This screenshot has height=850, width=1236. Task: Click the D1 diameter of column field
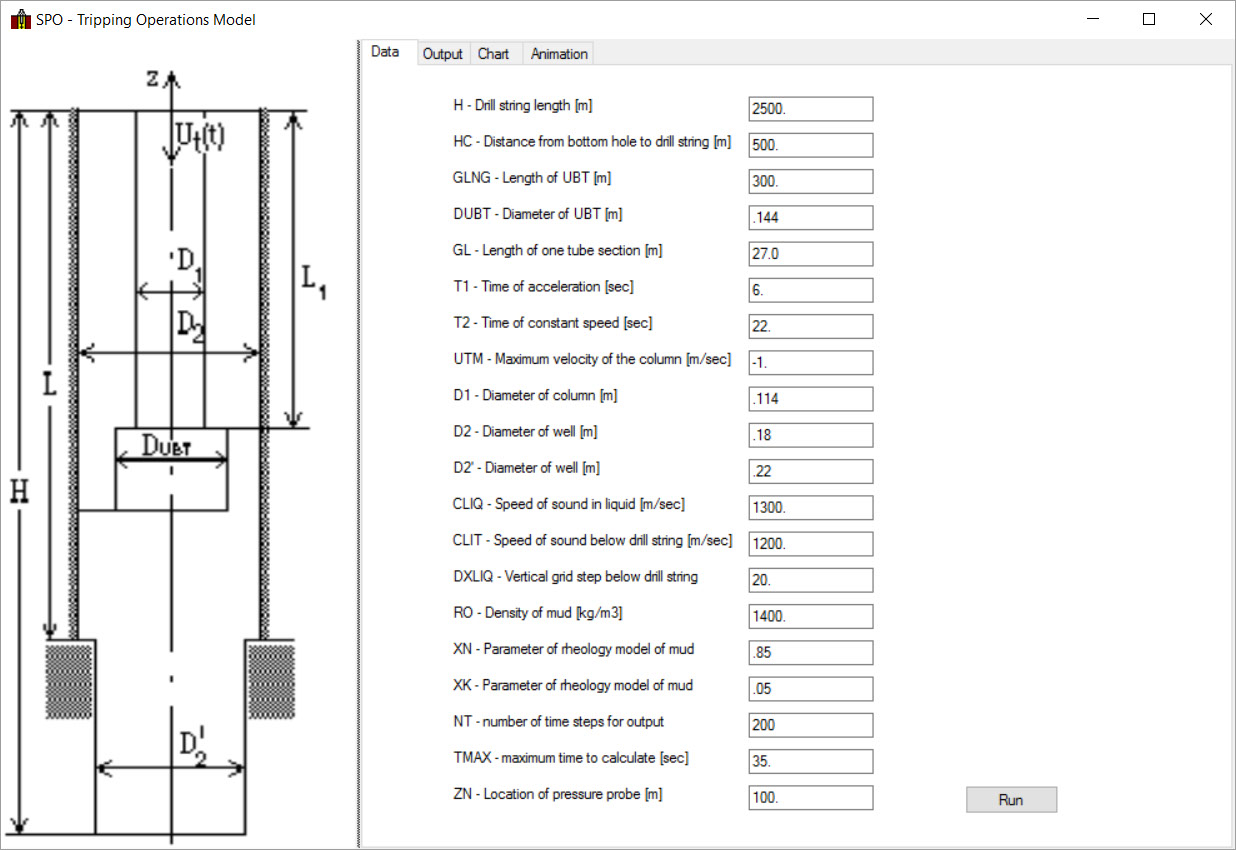click(x=810, y=399)
